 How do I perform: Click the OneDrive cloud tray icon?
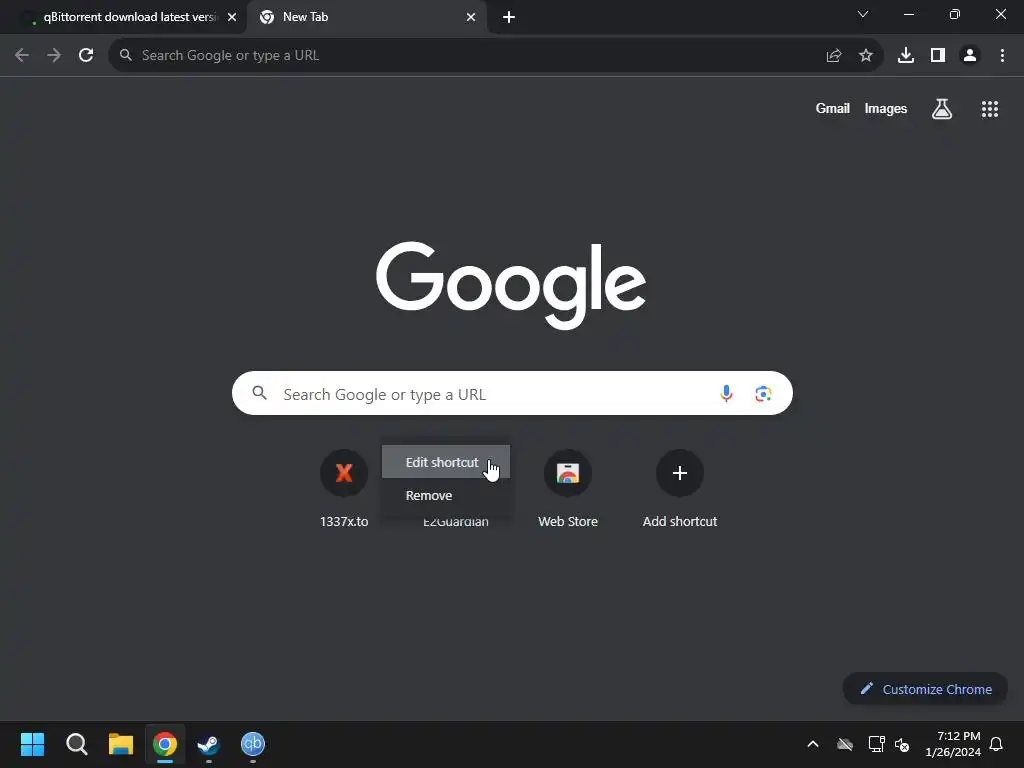(x=844, y=744)
